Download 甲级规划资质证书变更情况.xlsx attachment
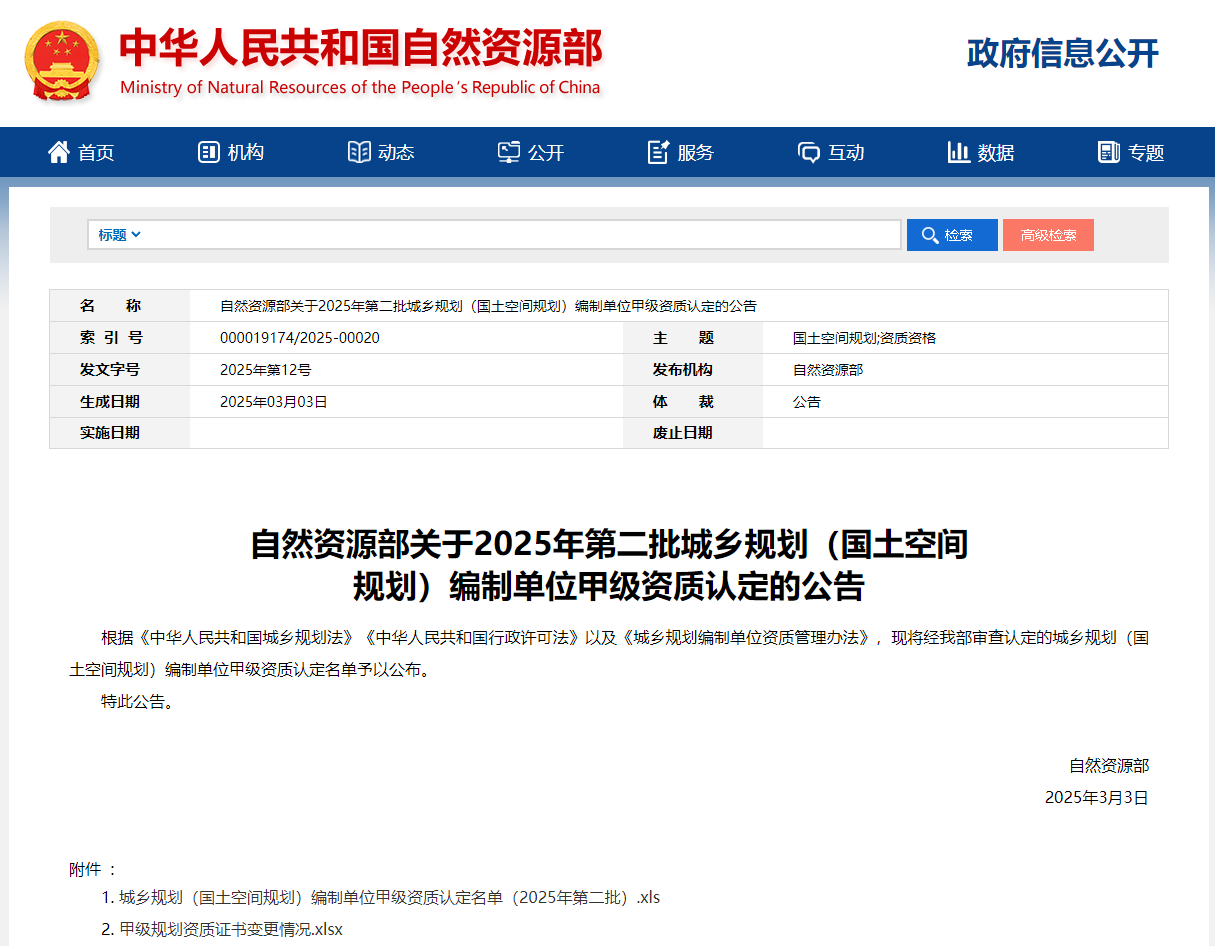1215x946 pixels. [231, 929]
